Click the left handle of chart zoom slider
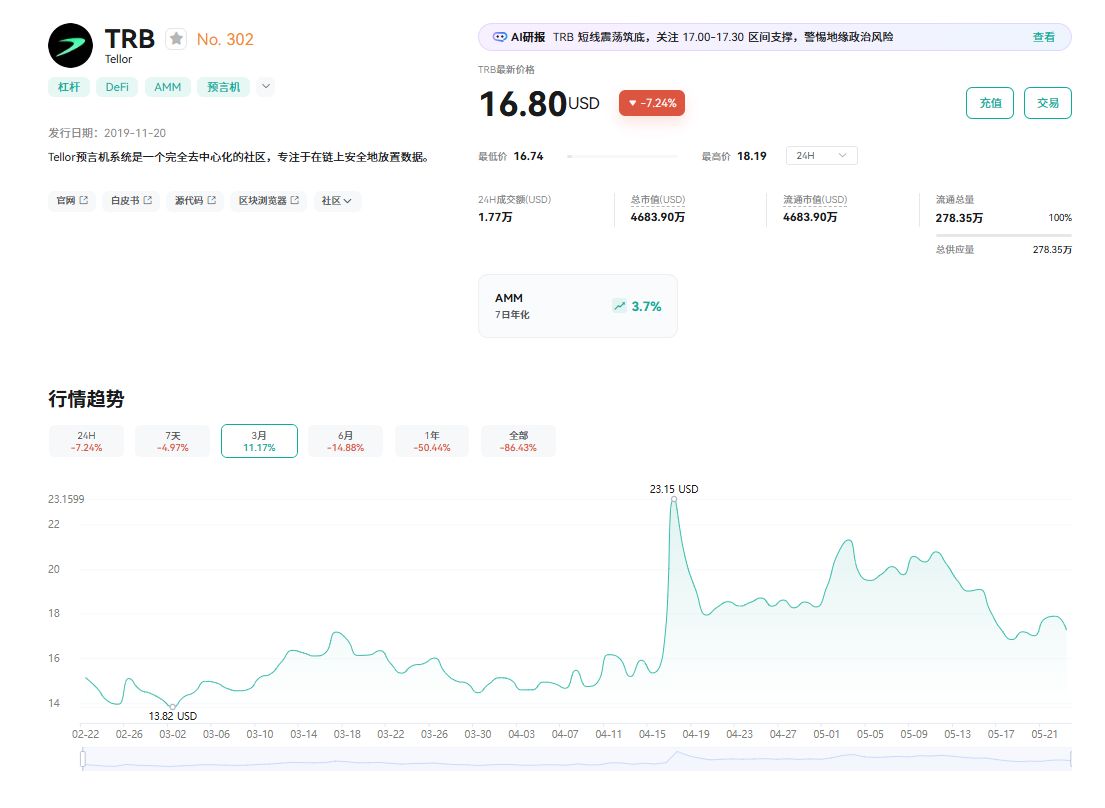1105x808 pixels. 83,759
